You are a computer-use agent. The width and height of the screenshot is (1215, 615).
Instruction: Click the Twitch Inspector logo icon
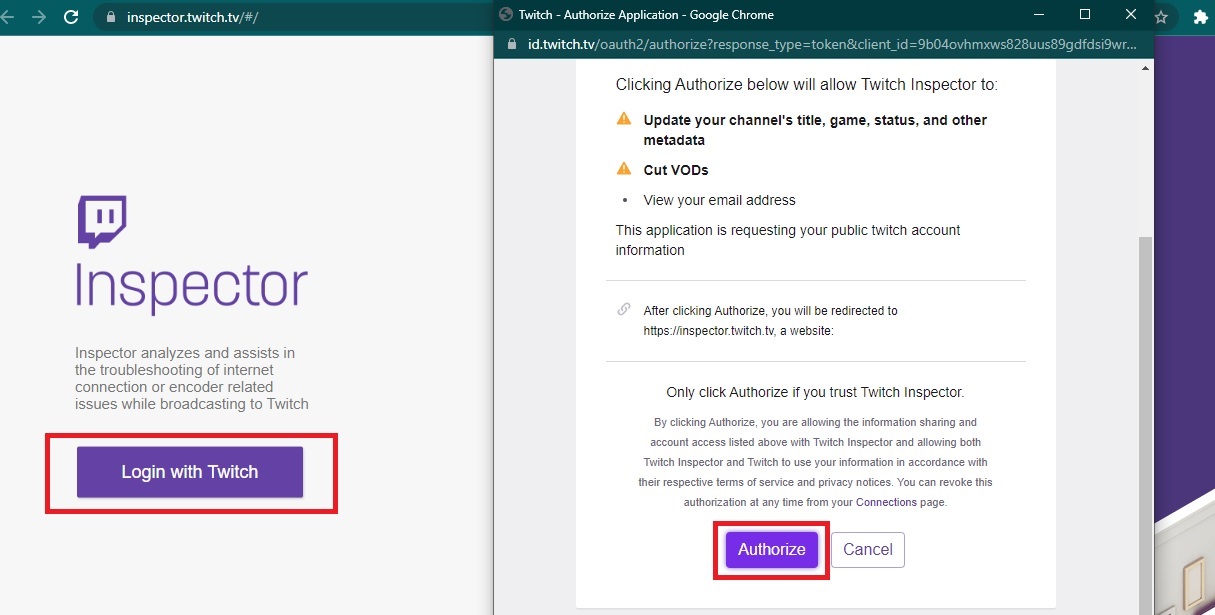[x=102, y=221]
